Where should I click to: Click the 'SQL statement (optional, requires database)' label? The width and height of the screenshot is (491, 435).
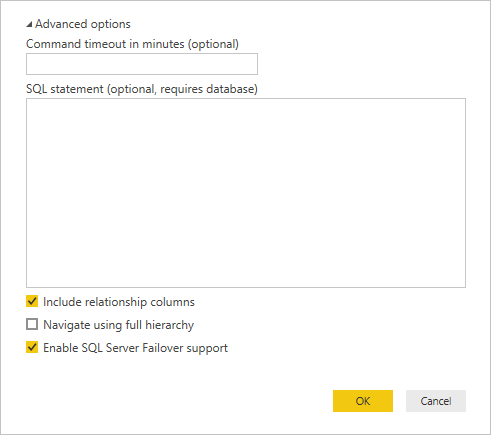pyautogui.click(x=142, y=89)
